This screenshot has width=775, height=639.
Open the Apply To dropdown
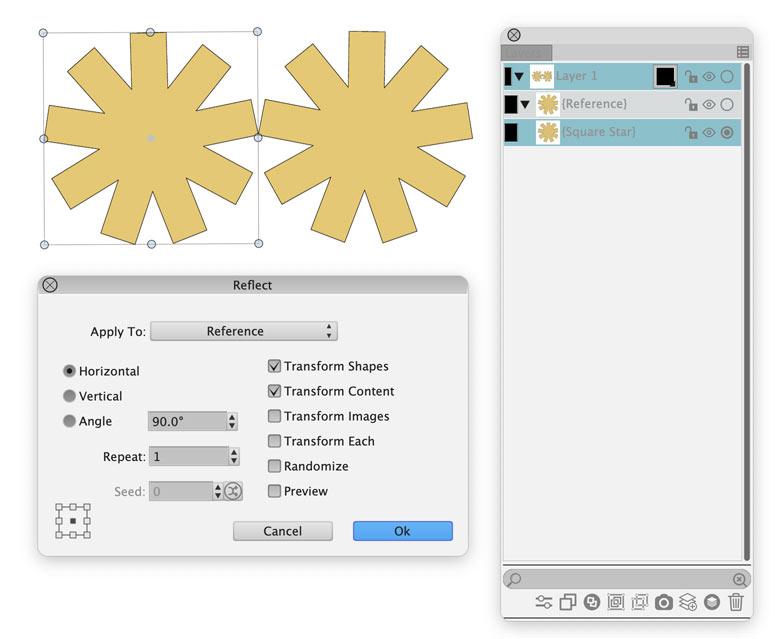243,331
